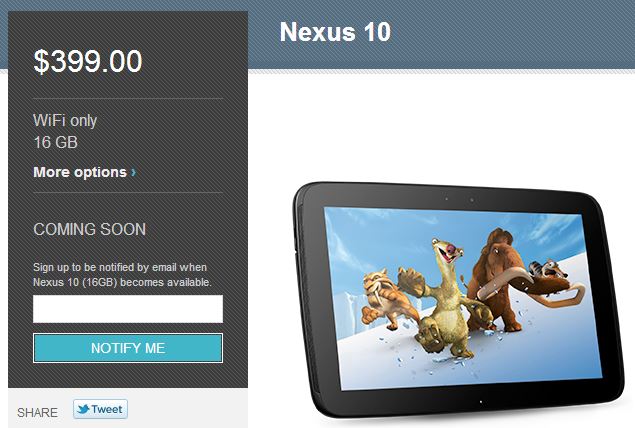Click the SHARE label

[37, 413]
